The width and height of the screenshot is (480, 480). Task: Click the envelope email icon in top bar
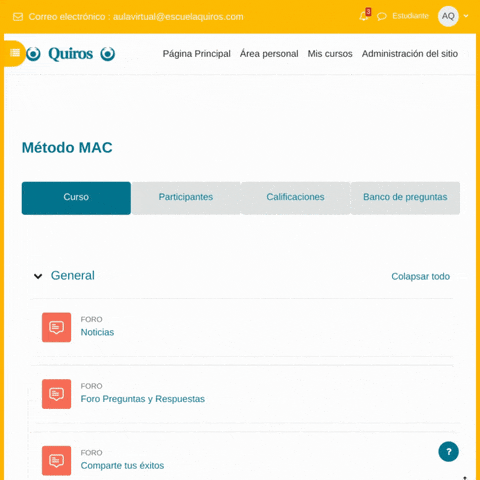tap(18, 17)
